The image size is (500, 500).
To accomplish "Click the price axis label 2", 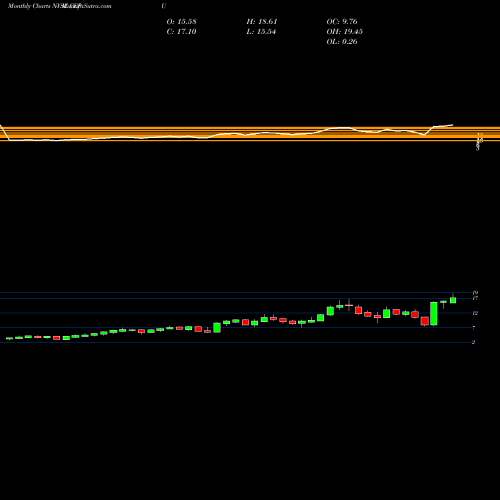I will pyautogui.click(x=473, y=342).
